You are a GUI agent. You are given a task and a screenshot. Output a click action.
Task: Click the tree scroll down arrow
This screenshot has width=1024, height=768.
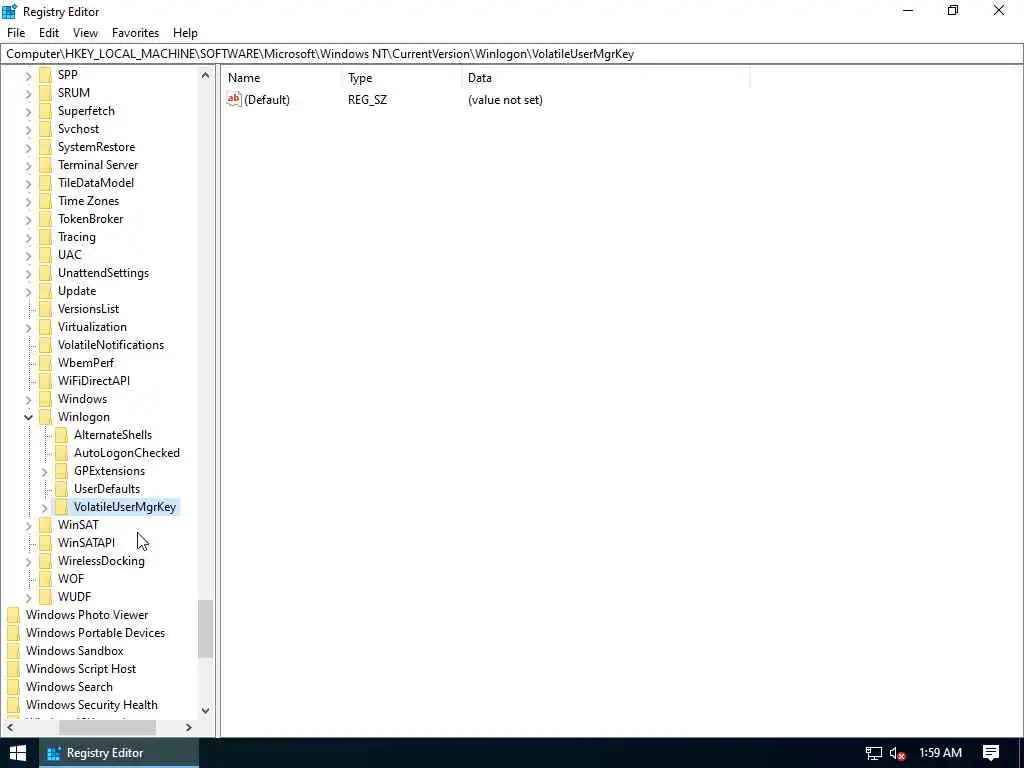(206, 711)
